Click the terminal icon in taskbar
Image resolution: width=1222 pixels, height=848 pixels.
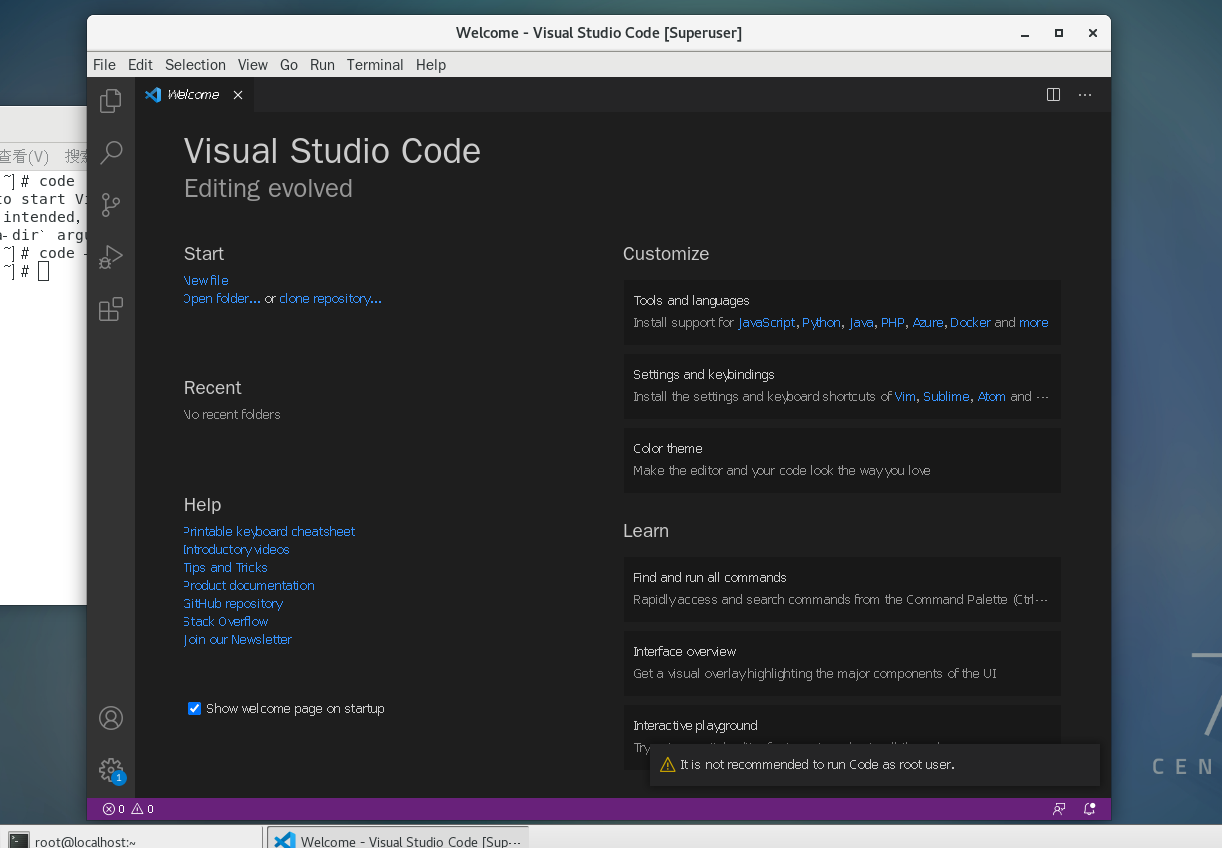pos(18,840)
